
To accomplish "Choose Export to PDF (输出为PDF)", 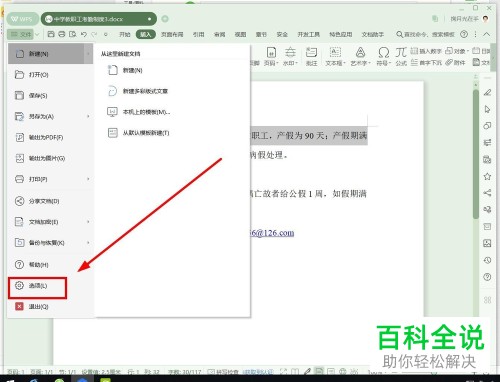I will [x=39, y=137].
